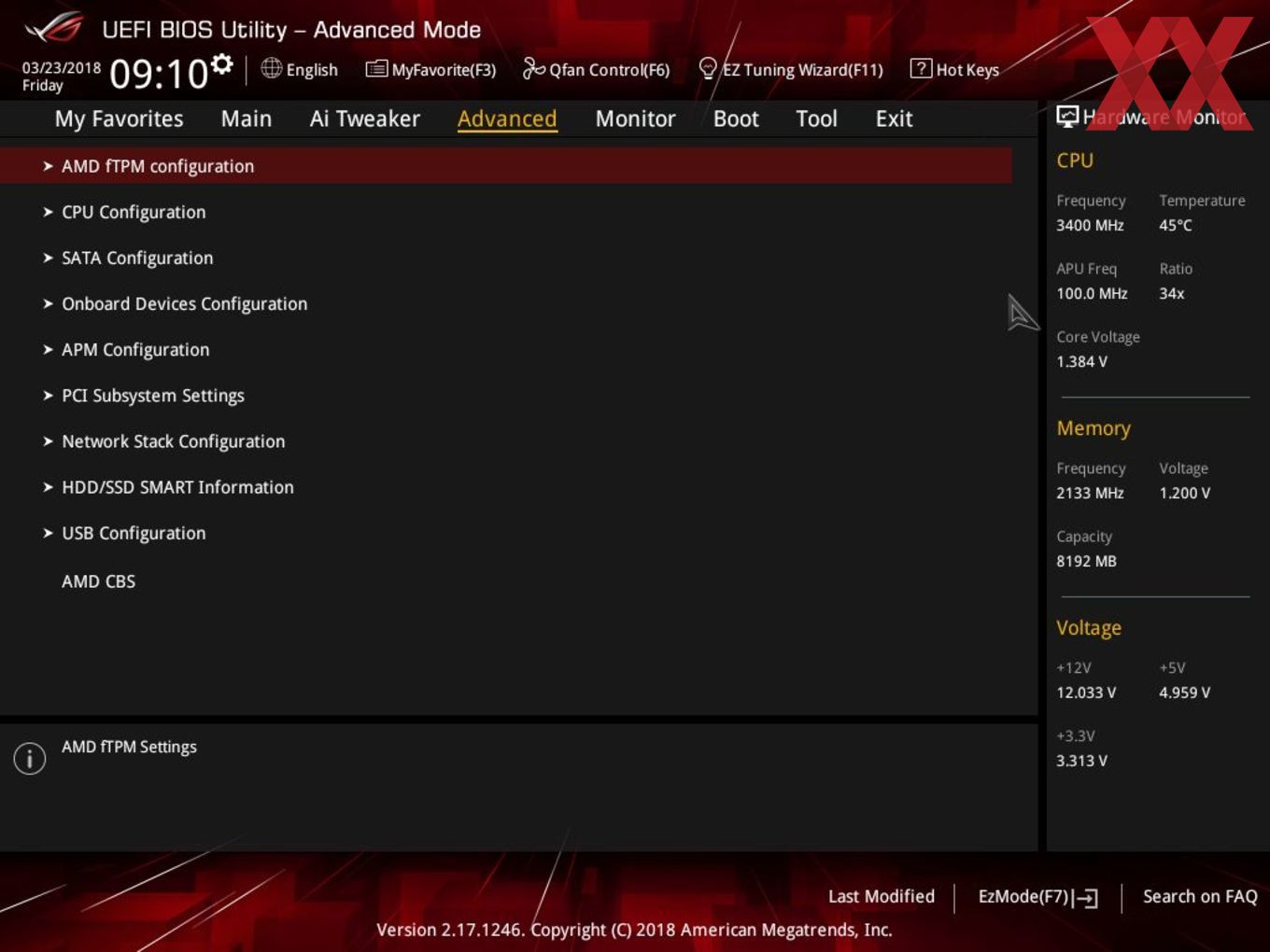Screen dimensions: 1270x952
Task: Go to the Boot tab
Action: pos(736,119)
